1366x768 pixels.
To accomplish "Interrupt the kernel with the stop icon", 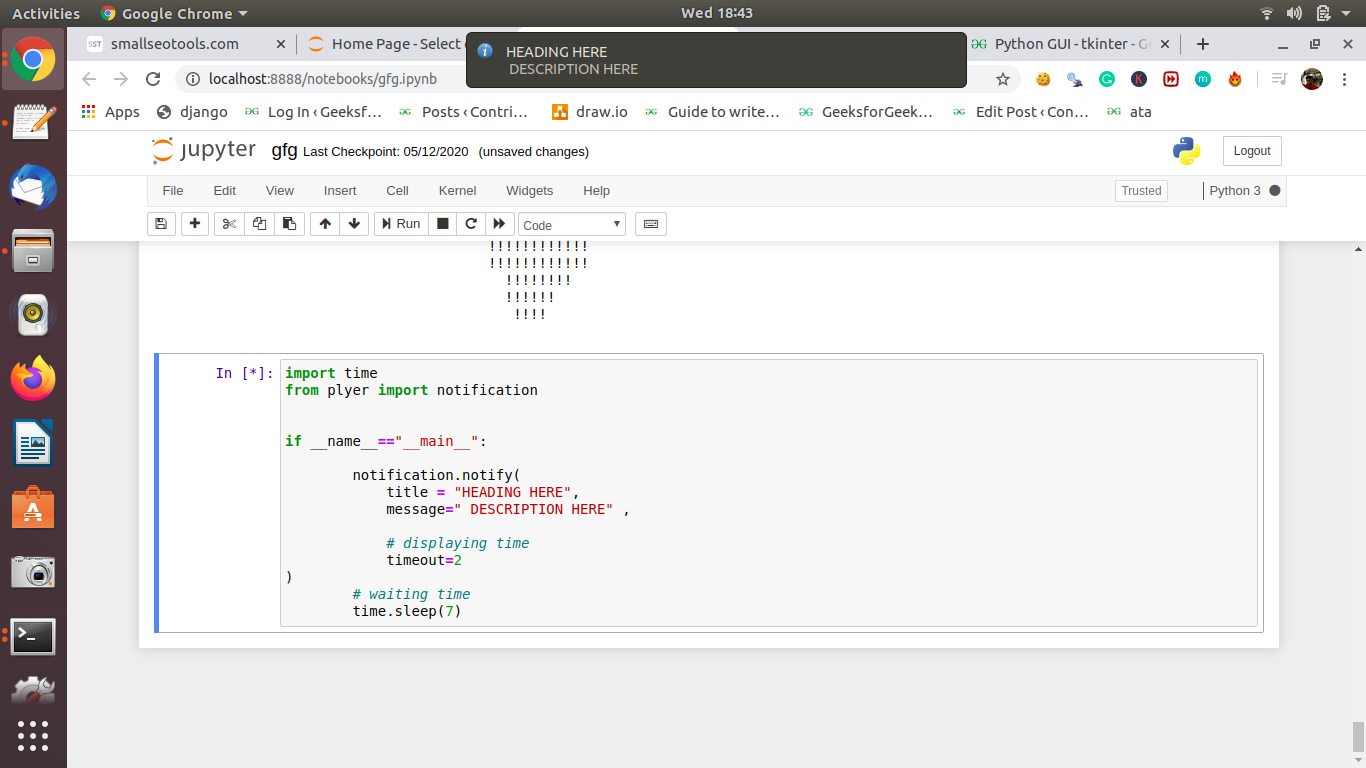I will 443,224.
